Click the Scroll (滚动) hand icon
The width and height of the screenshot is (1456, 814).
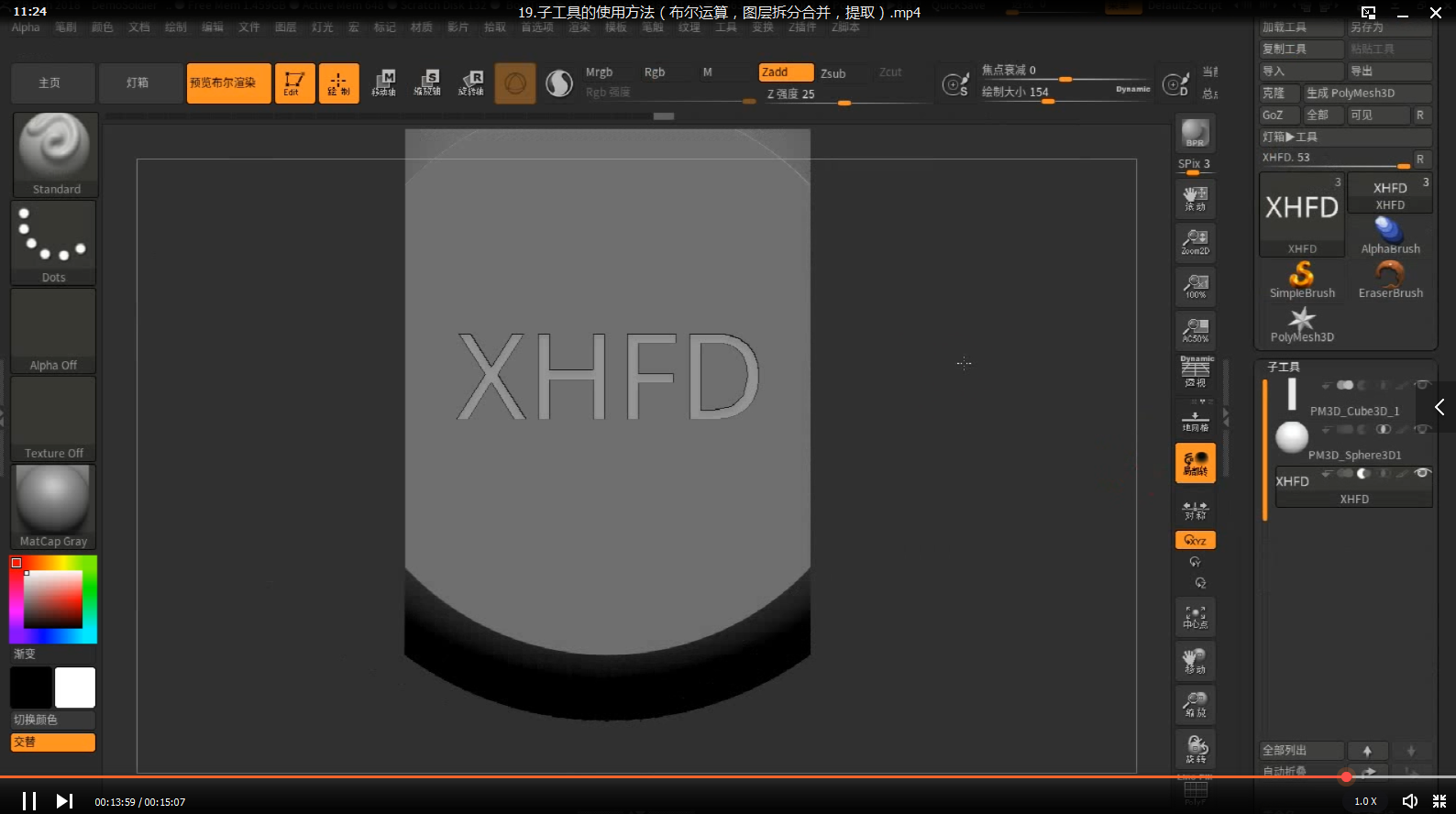(x=1195, y=199)
